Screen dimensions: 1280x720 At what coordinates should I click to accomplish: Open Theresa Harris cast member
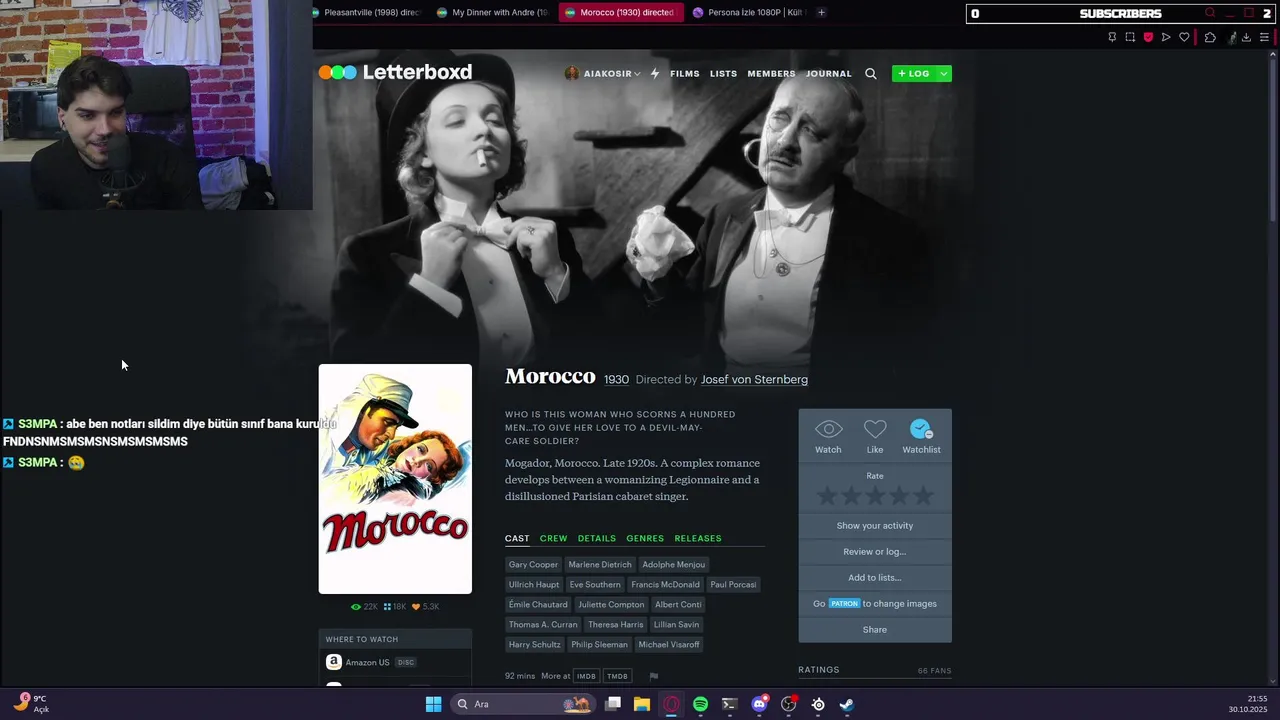tap(616, 624)
